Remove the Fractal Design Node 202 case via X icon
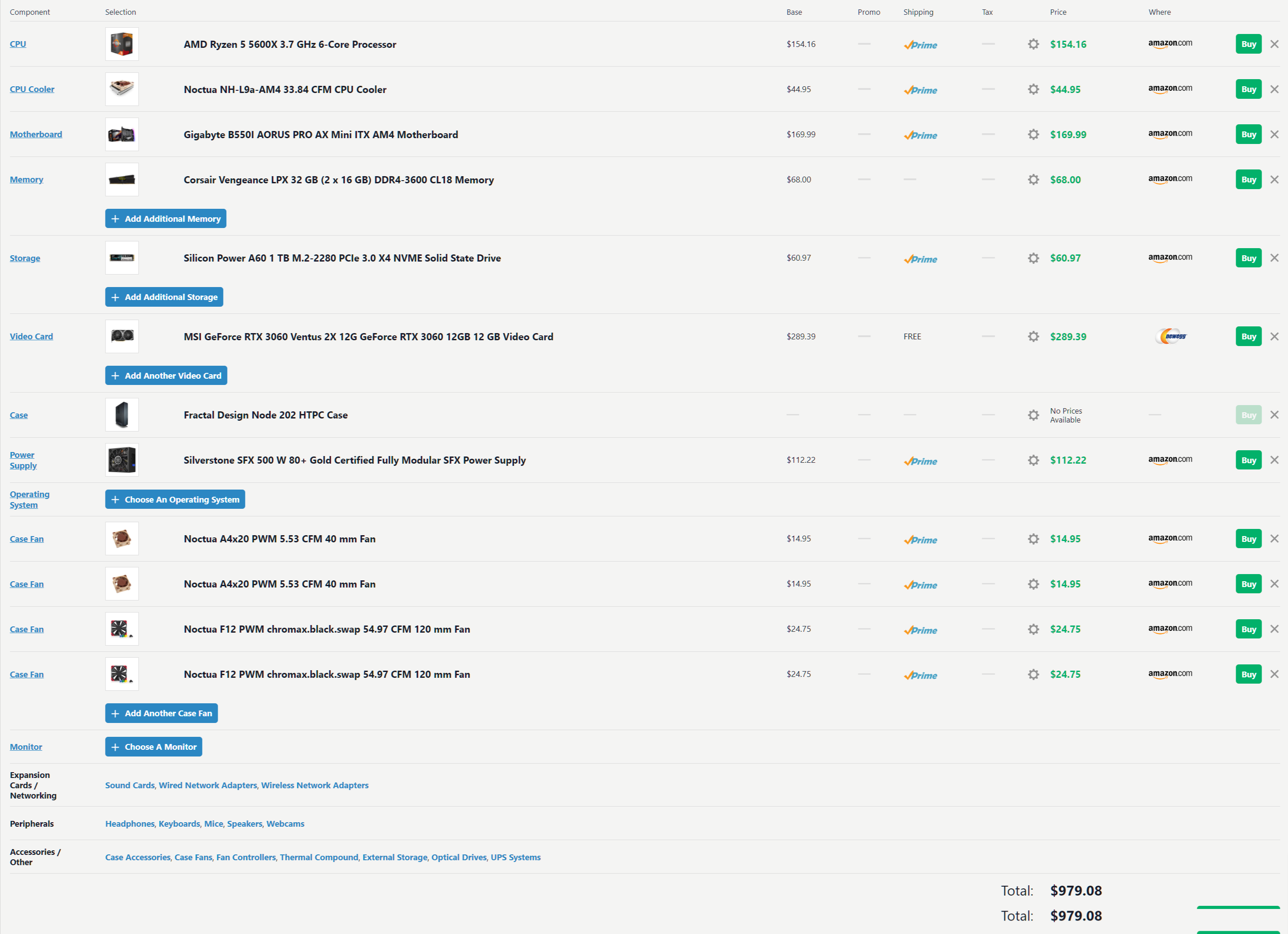This screenshot has width=1288, height=934. pos(1275,415)
